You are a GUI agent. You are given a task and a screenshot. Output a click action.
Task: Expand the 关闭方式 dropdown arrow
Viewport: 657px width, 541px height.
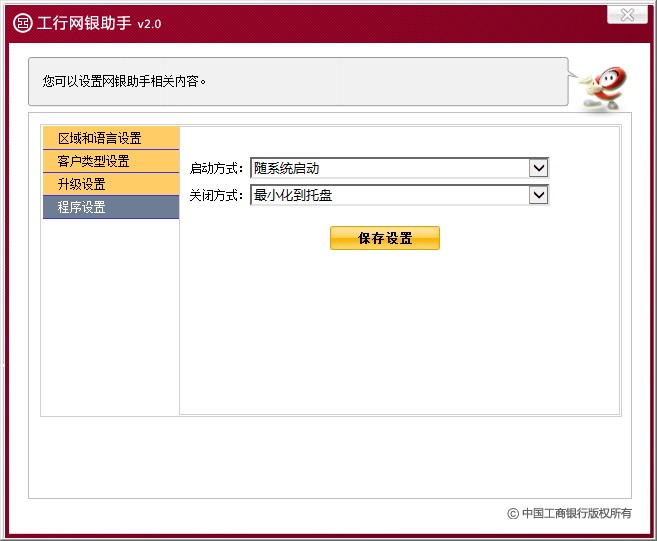538,195
